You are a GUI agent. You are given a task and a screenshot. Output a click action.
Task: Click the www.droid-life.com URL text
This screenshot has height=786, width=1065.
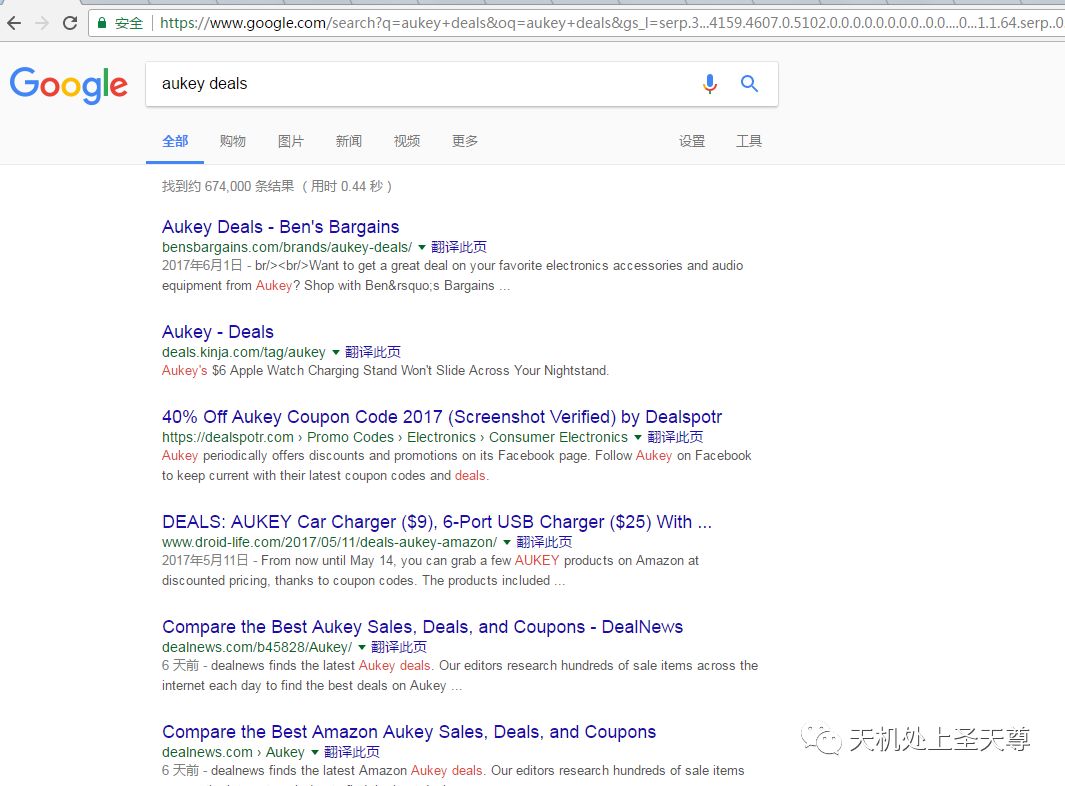pos(329,543)
